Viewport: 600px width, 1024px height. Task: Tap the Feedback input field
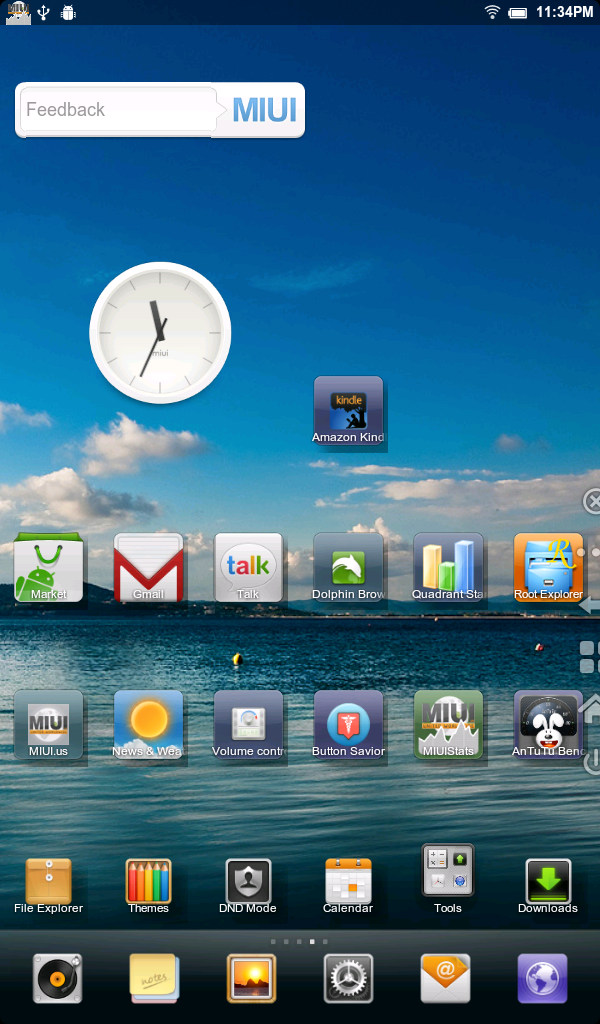point(118,110)
